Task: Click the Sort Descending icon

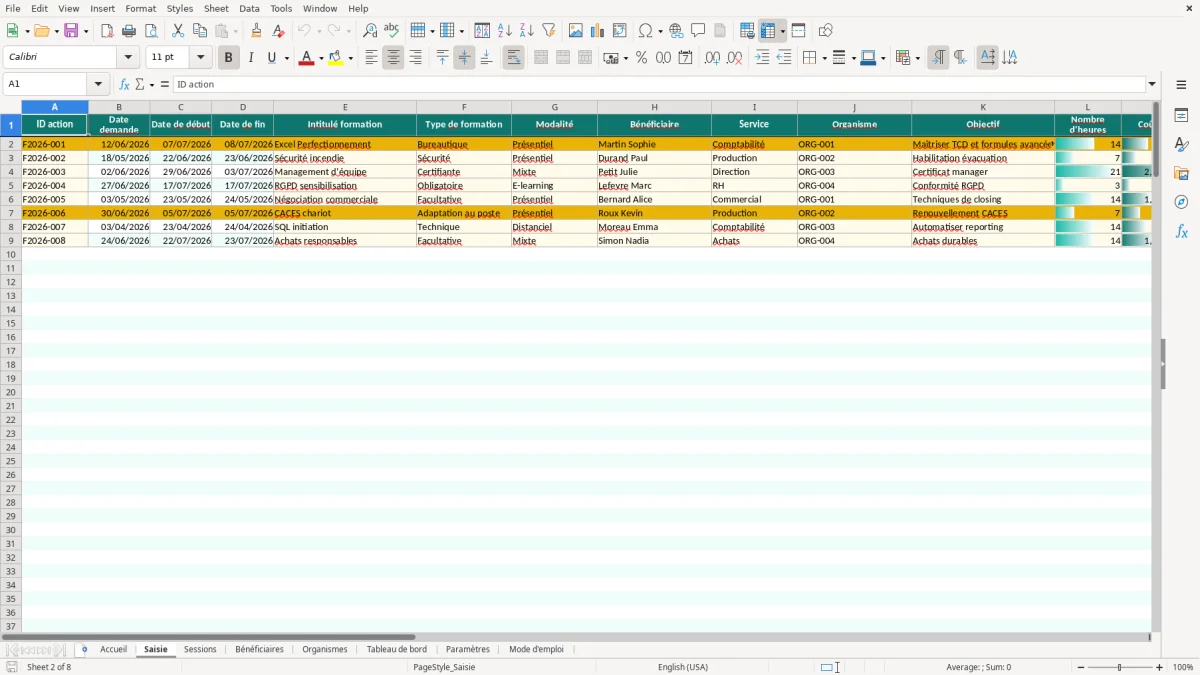Action: pos(527,31)
